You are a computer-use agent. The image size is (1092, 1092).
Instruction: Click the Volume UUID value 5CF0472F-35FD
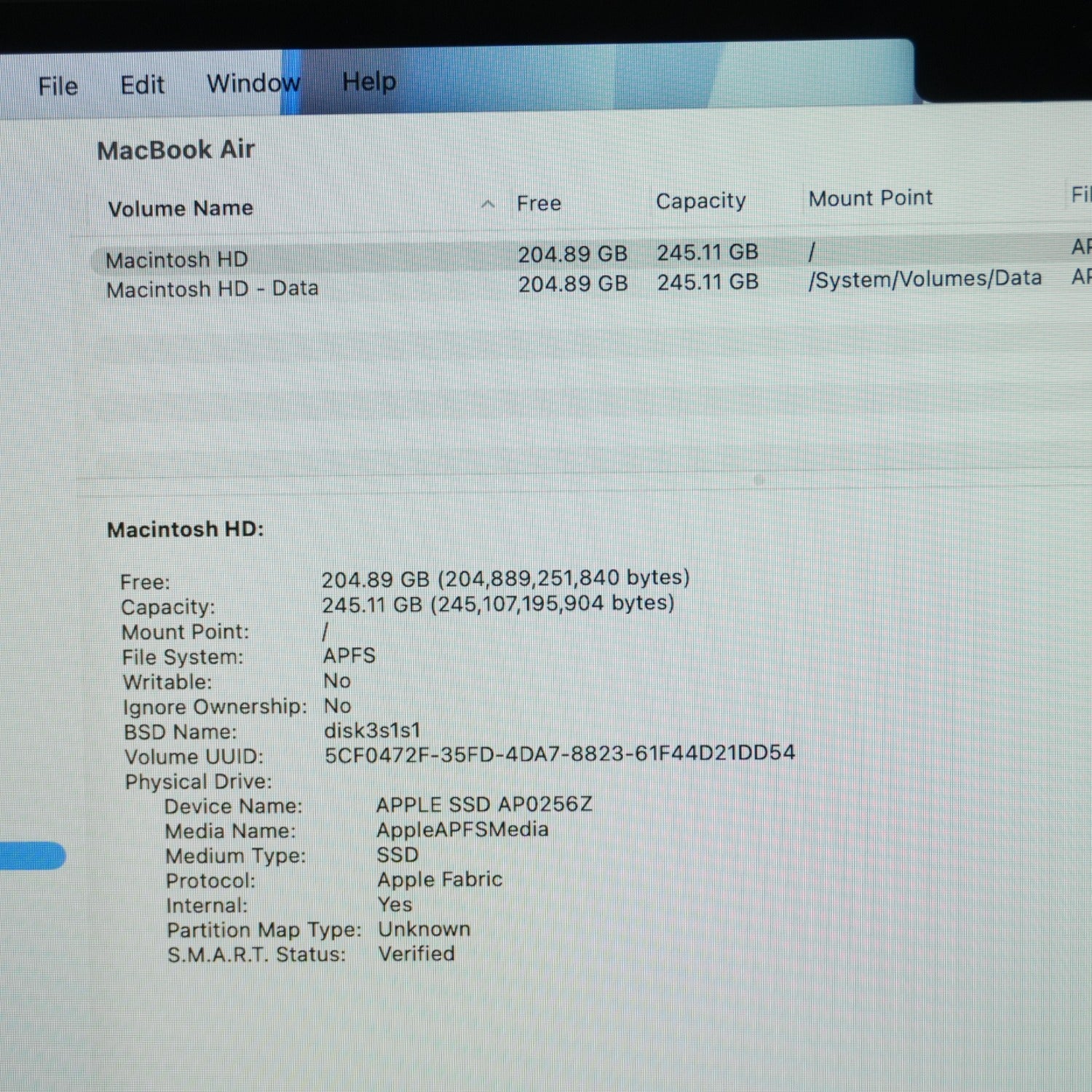coord(559,753)
